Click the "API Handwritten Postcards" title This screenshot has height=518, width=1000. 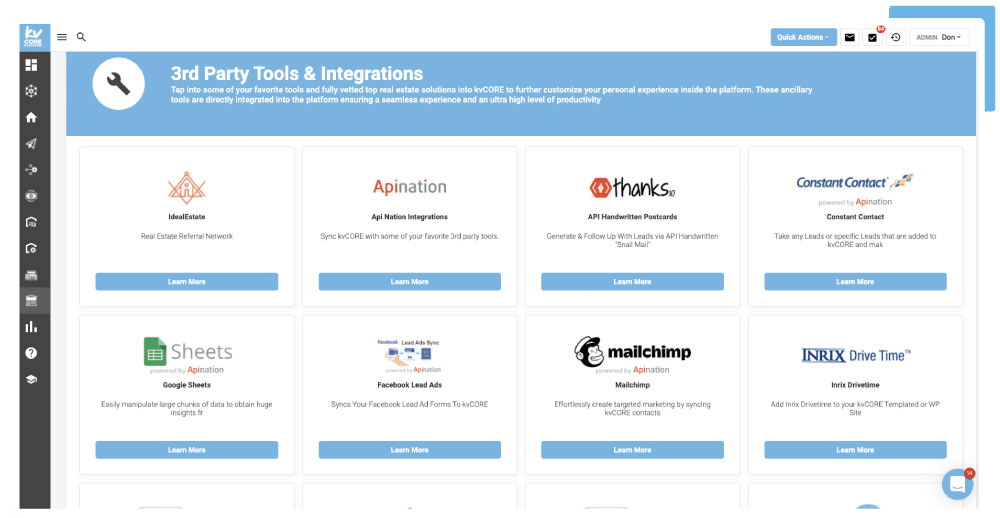(x=632, y=217)
